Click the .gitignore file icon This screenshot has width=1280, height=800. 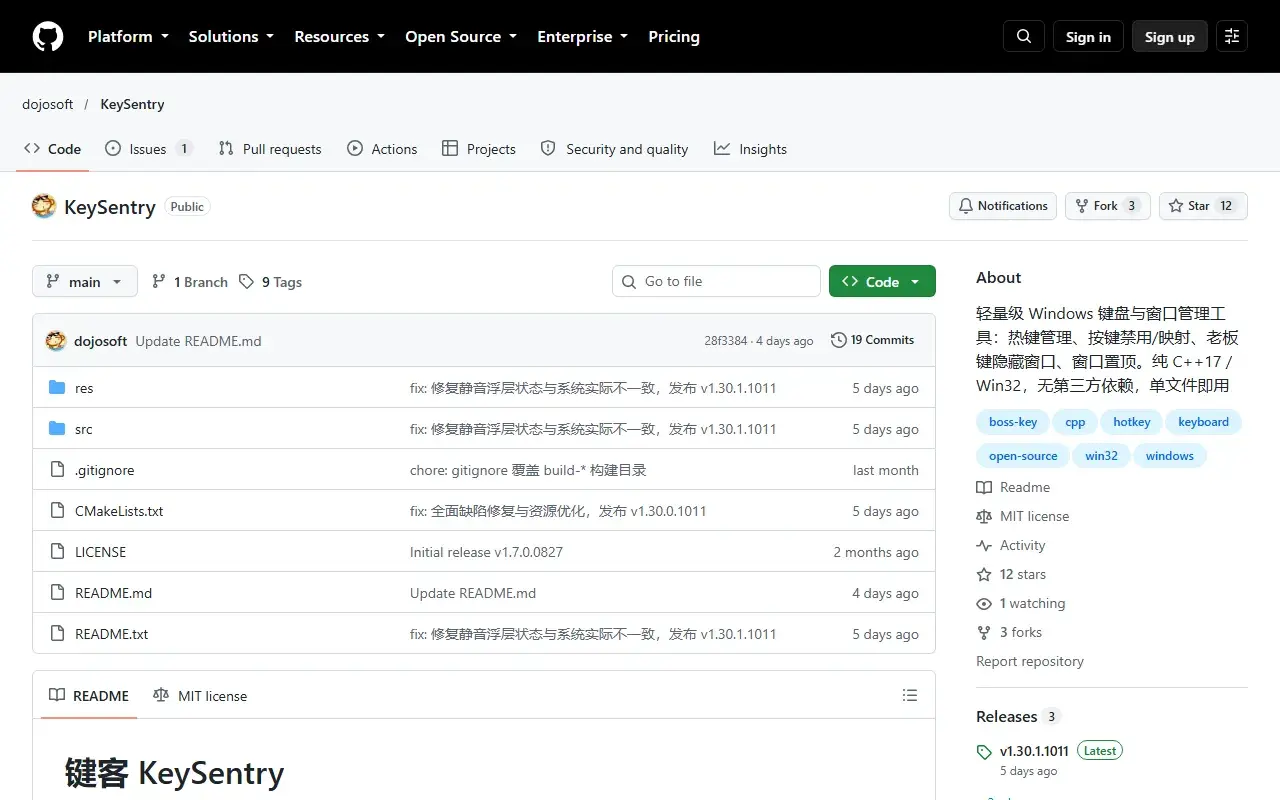click(x=57, y=470)
